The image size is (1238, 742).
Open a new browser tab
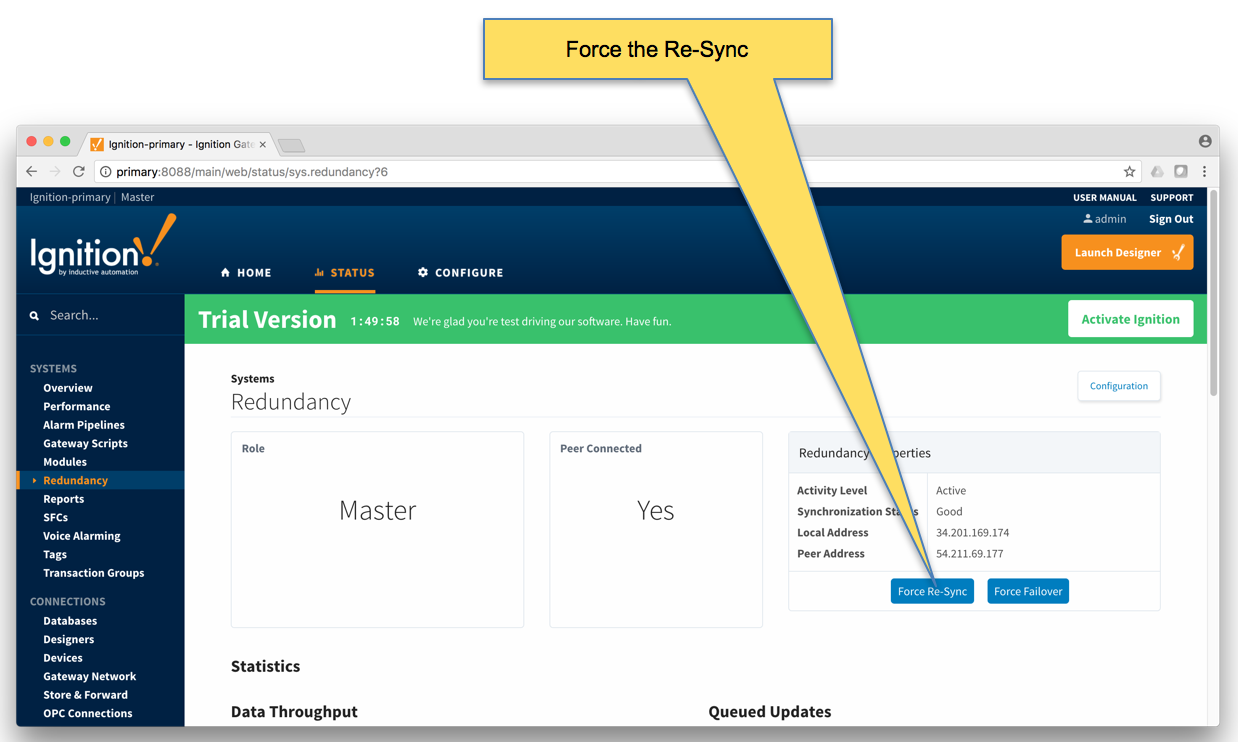(x=291, y=145)
